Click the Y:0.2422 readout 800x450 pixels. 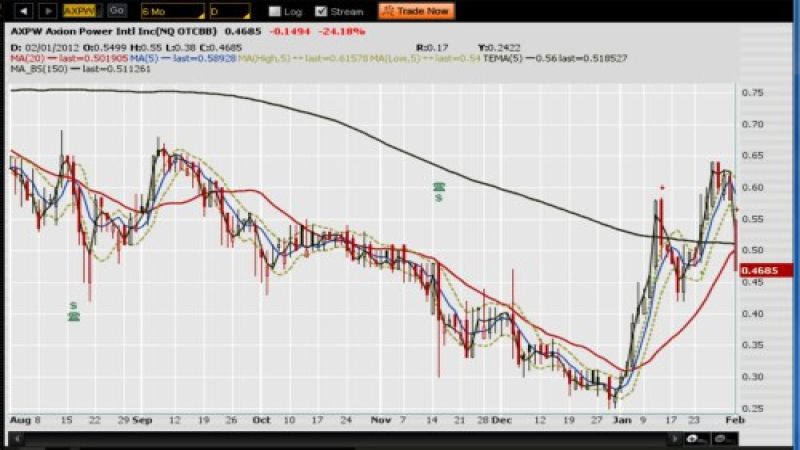[x=499, y=47]
